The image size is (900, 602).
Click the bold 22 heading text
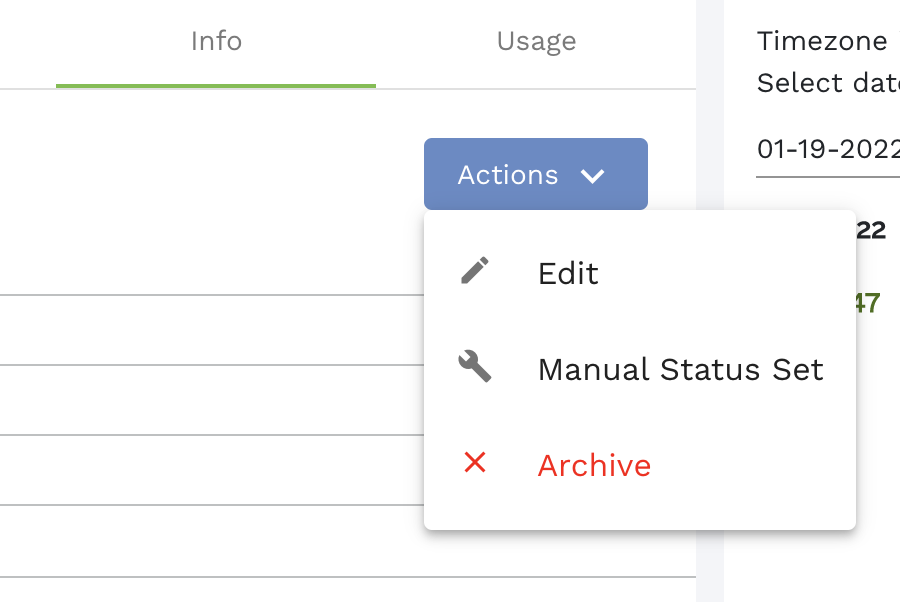click(870, 230)
